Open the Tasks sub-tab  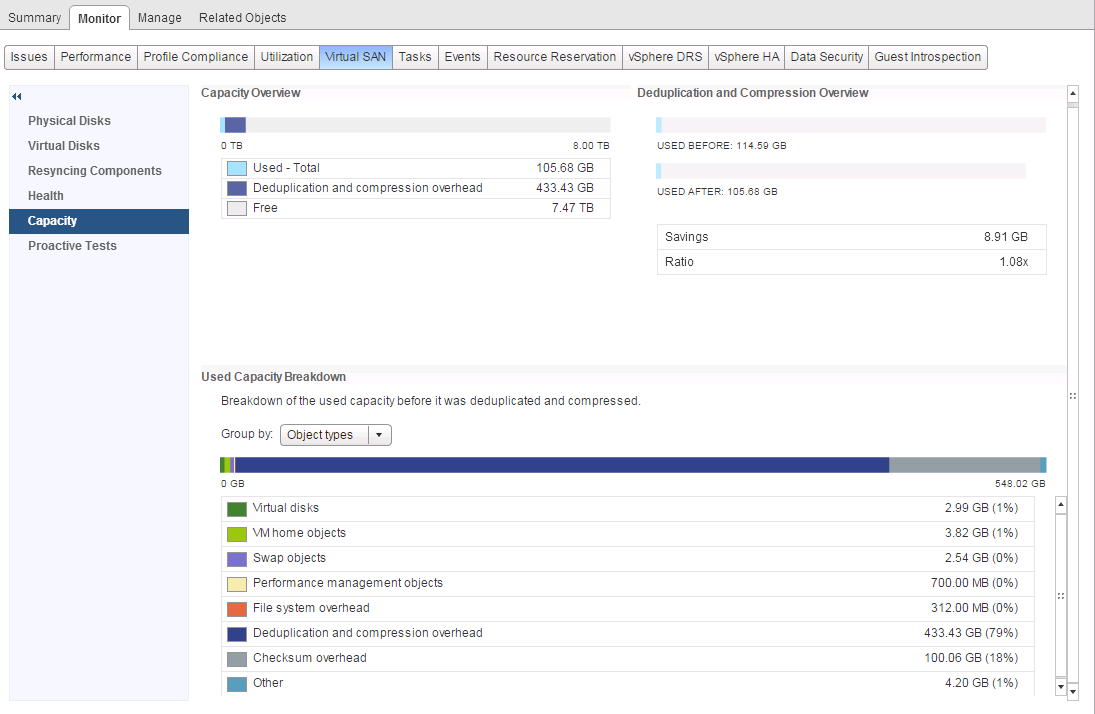(415, 57)
